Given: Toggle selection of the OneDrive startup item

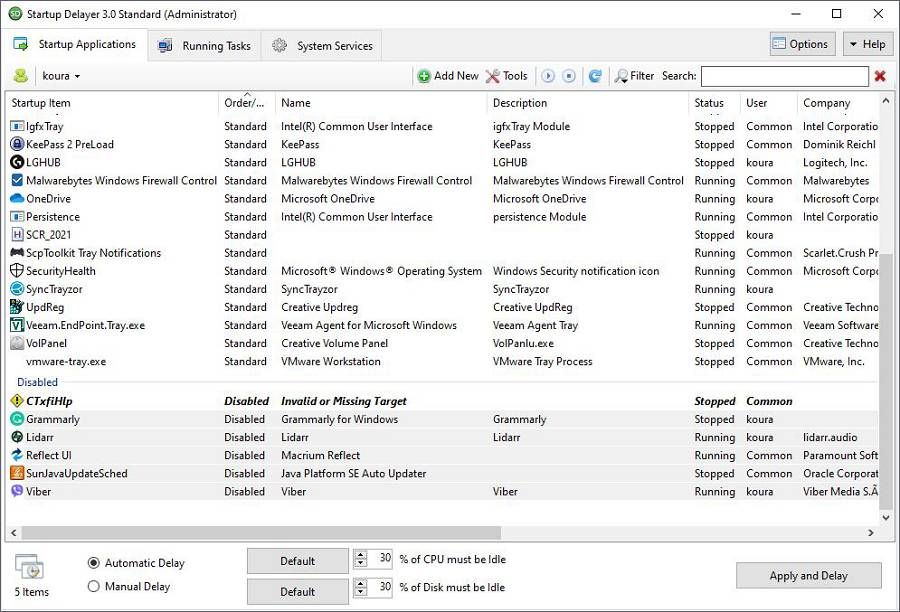Looking at the screenshot, I should [45, 198].
